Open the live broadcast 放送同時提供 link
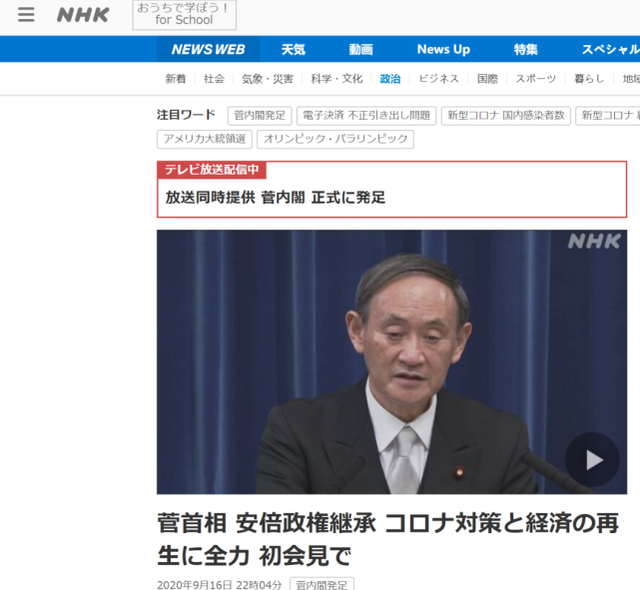 coord(275,198)
